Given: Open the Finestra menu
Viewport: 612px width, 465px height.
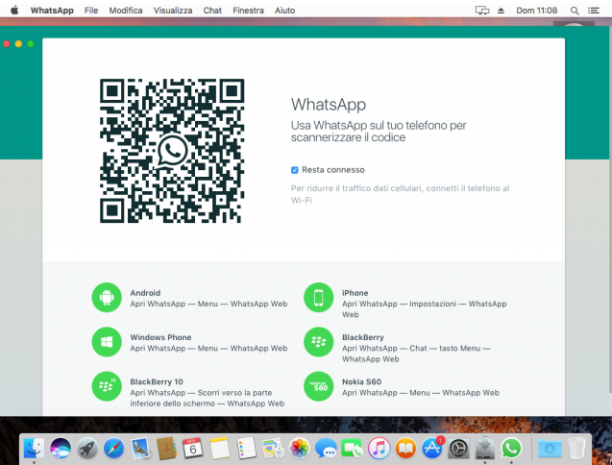Looking at the screenshot, I should (248, 11).
